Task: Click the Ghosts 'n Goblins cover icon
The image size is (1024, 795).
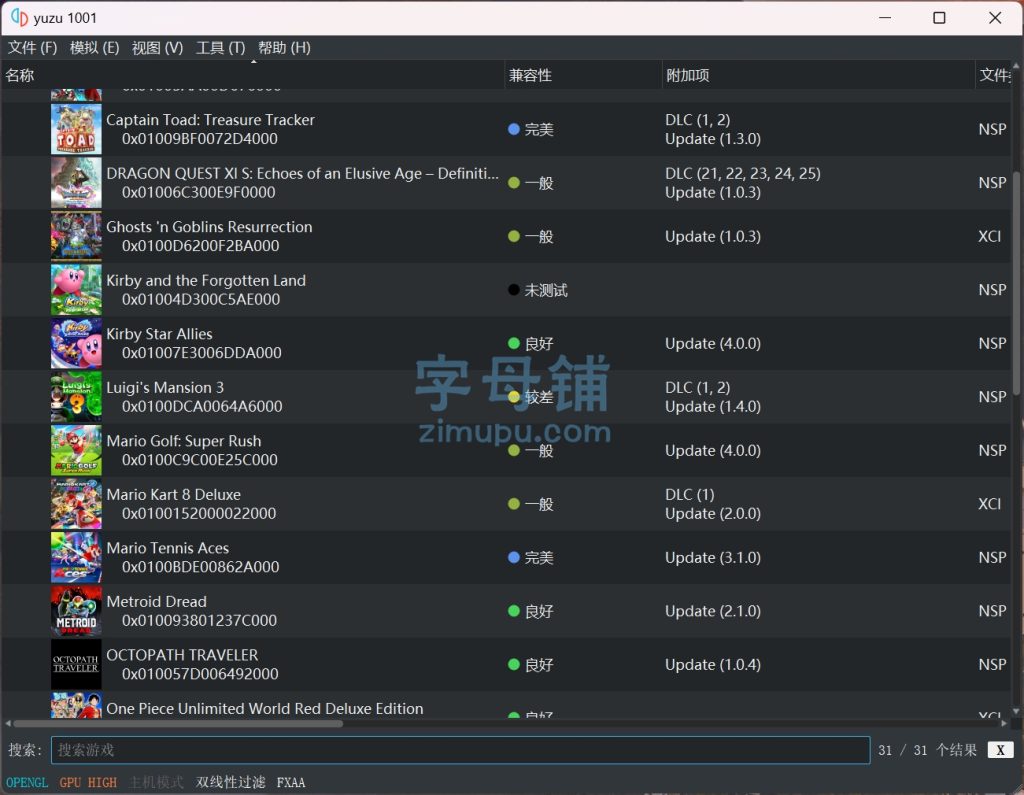Action: tap(76, 236)
